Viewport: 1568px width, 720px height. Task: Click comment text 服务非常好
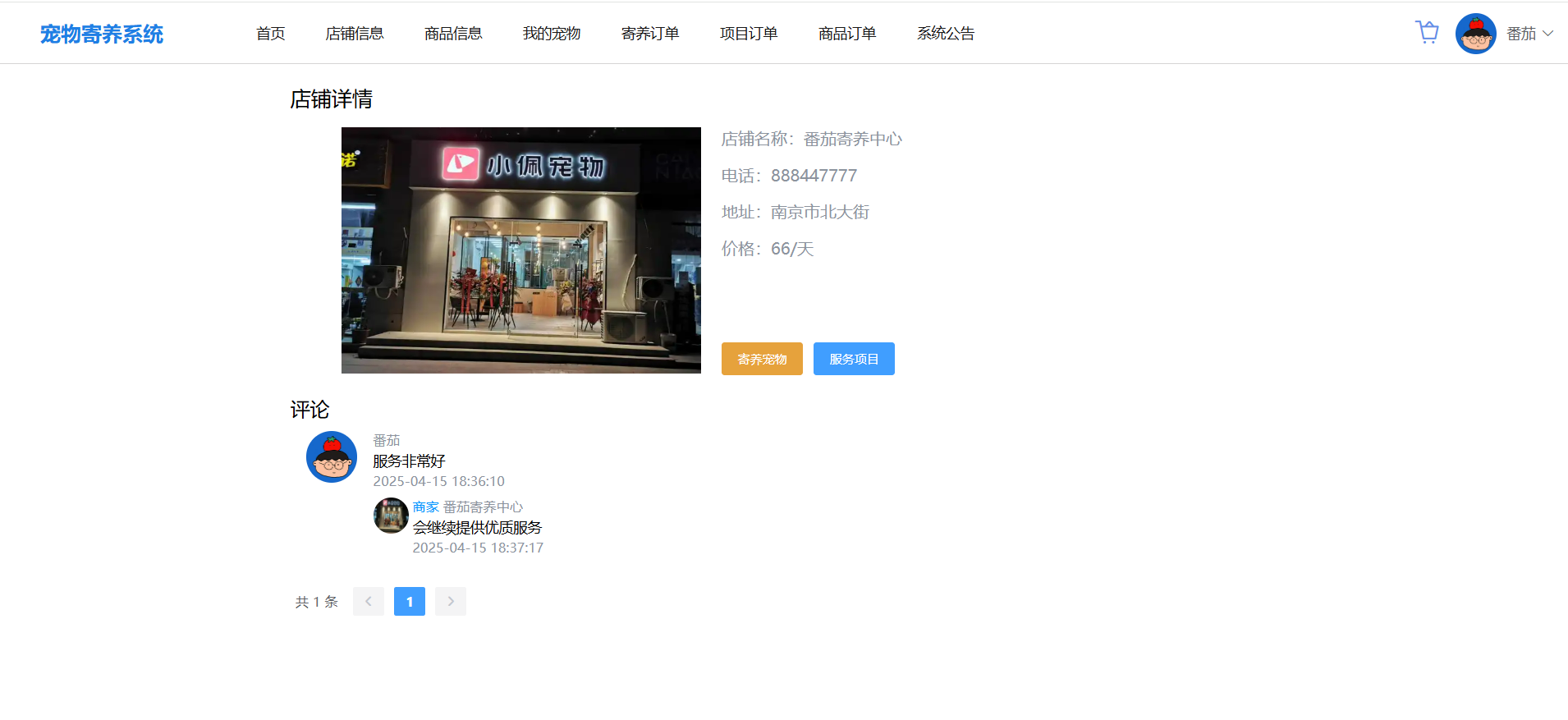coord(409,461)
